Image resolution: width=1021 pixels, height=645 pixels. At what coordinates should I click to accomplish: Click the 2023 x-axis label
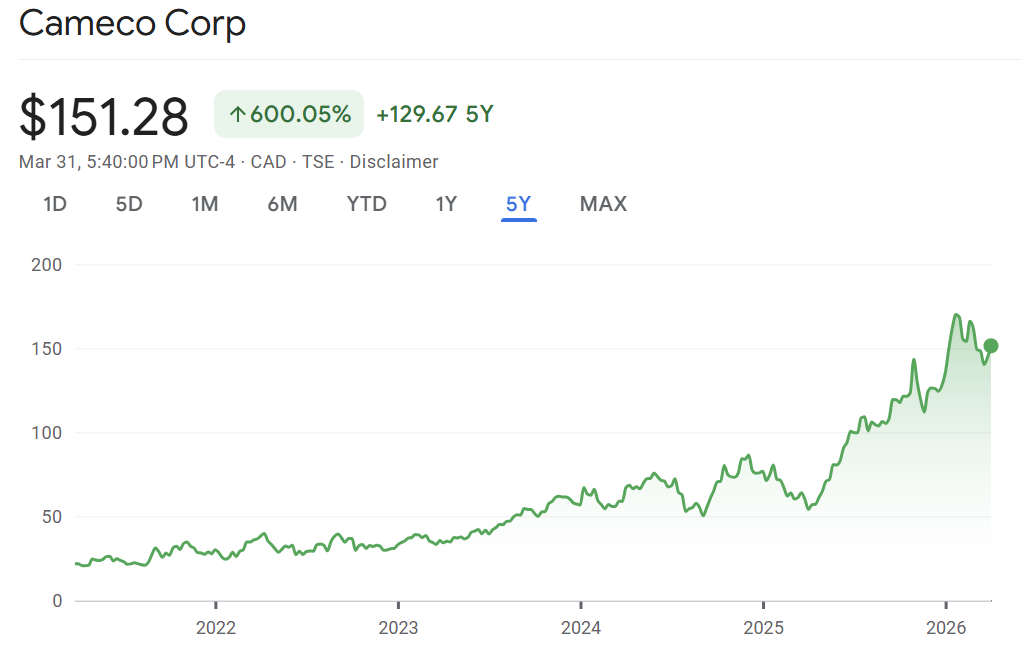[x=398, y=627]
